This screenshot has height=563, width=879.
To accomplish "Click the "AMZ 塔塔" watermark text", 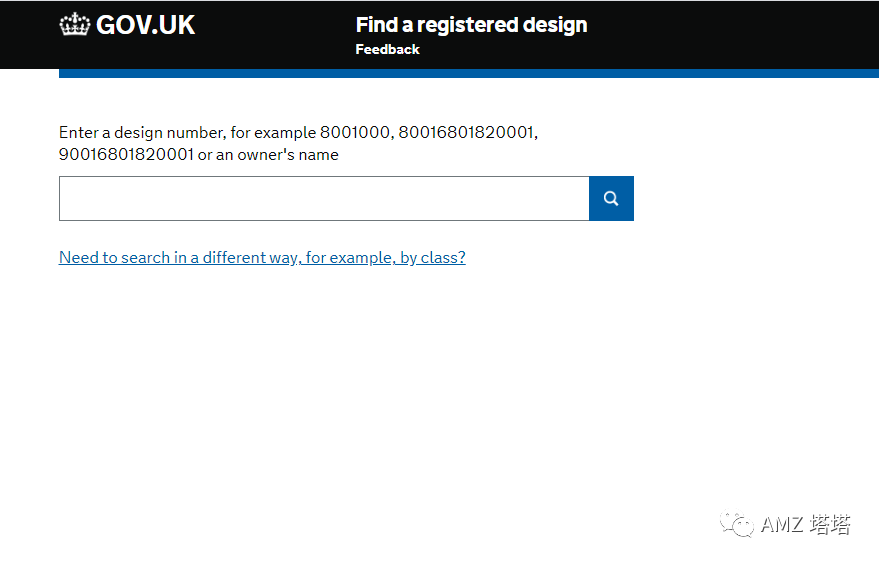I will [x=806, y=525].
